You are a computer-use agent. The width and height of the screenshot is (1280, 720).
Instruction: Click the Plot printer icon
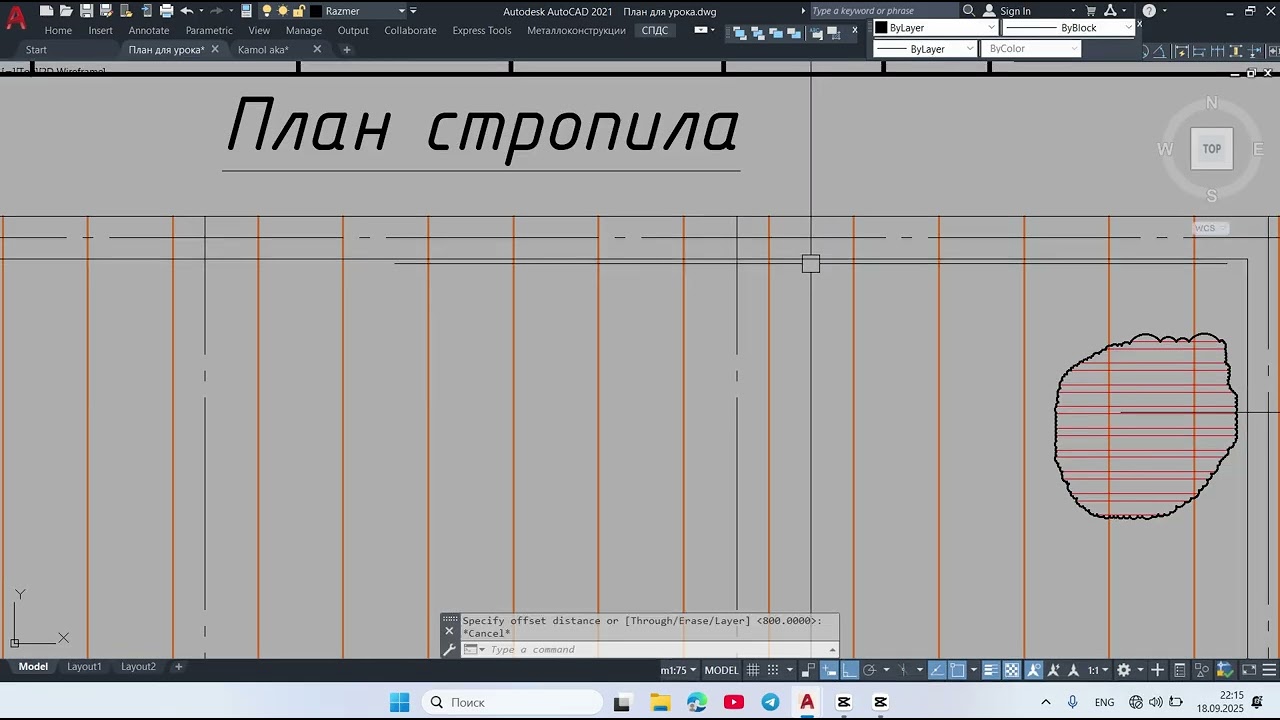166,11
